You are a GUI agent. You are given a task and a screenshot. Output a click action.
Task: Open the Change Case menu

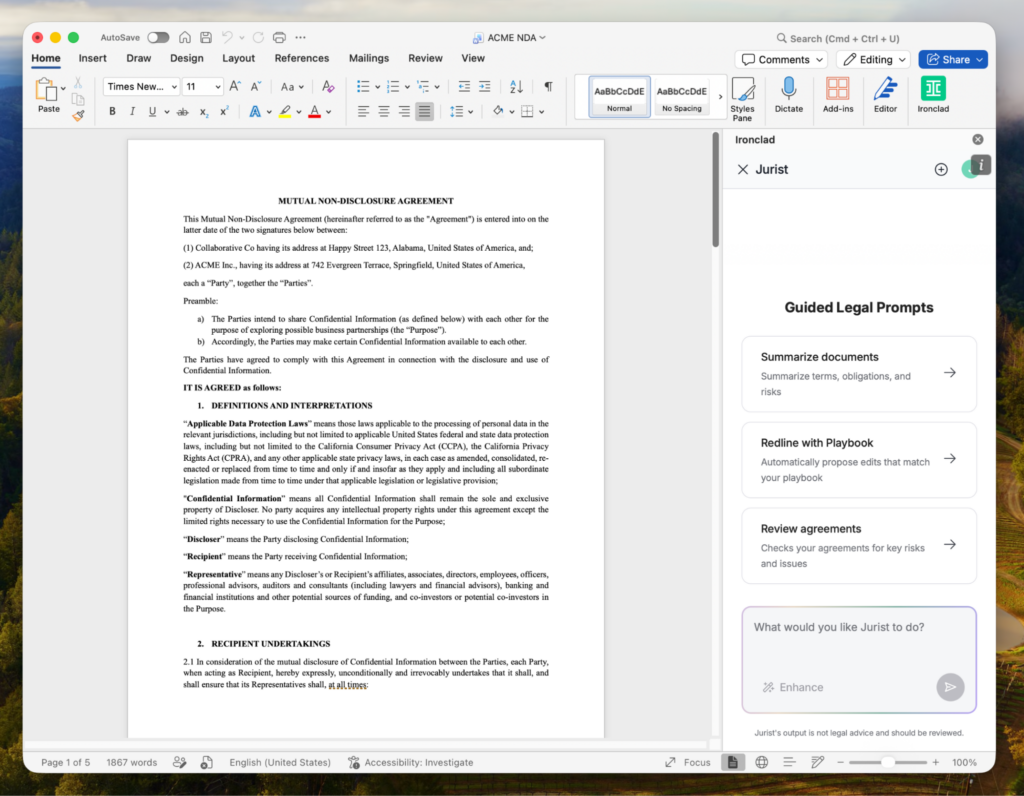[x=292, y=86]
